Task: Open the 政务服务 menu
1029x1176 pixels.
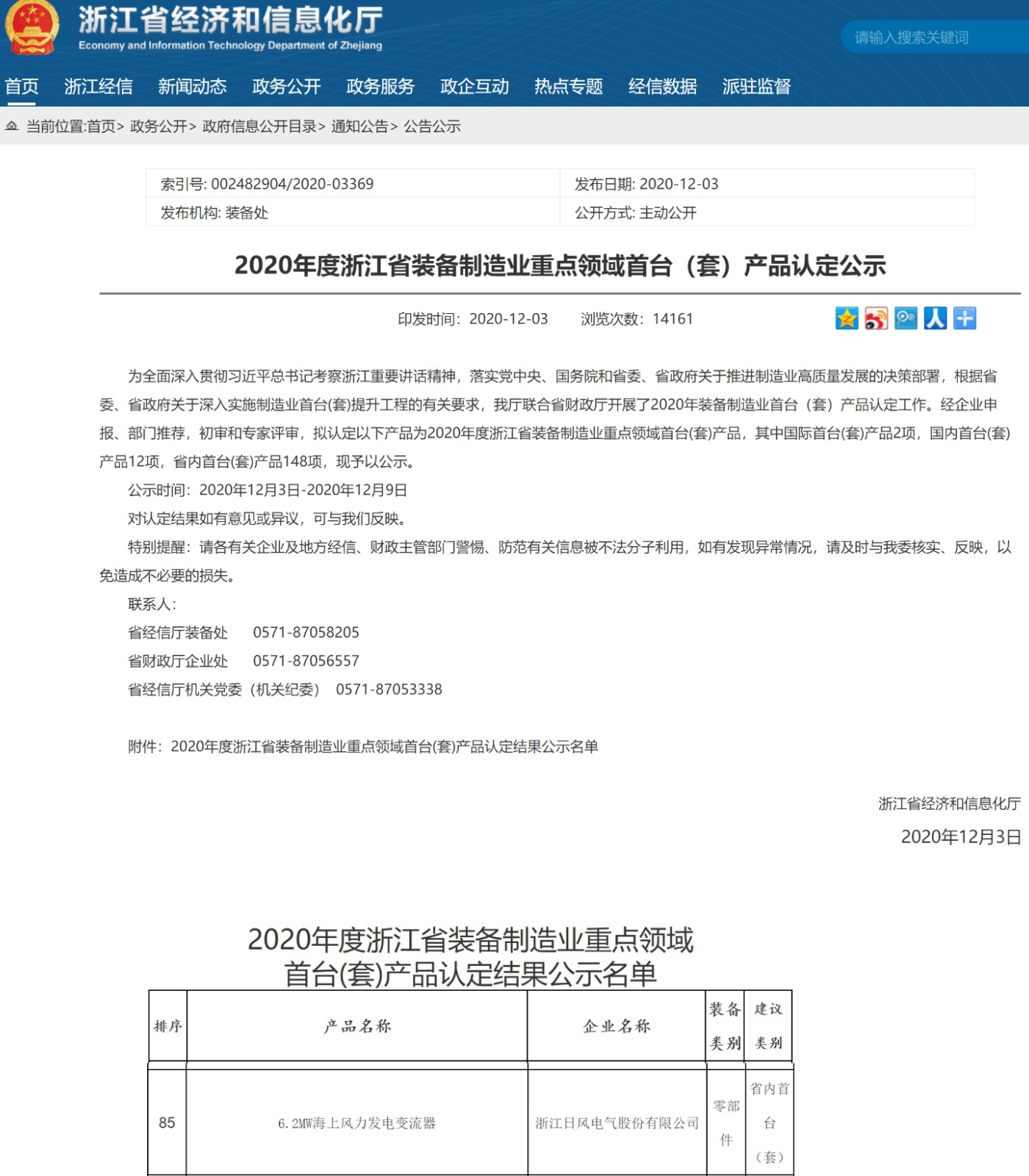Action: click(381, 87)
